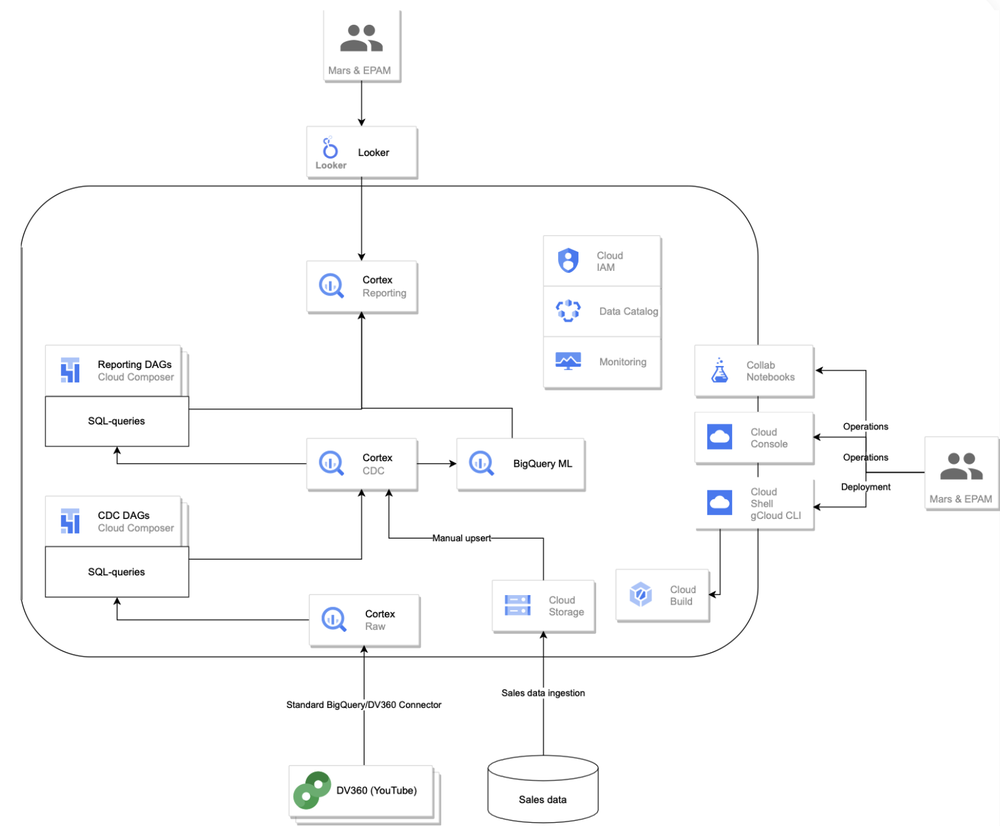Click the Cloud Console cloud icon

pyautogui.click(x=719, y=437)
